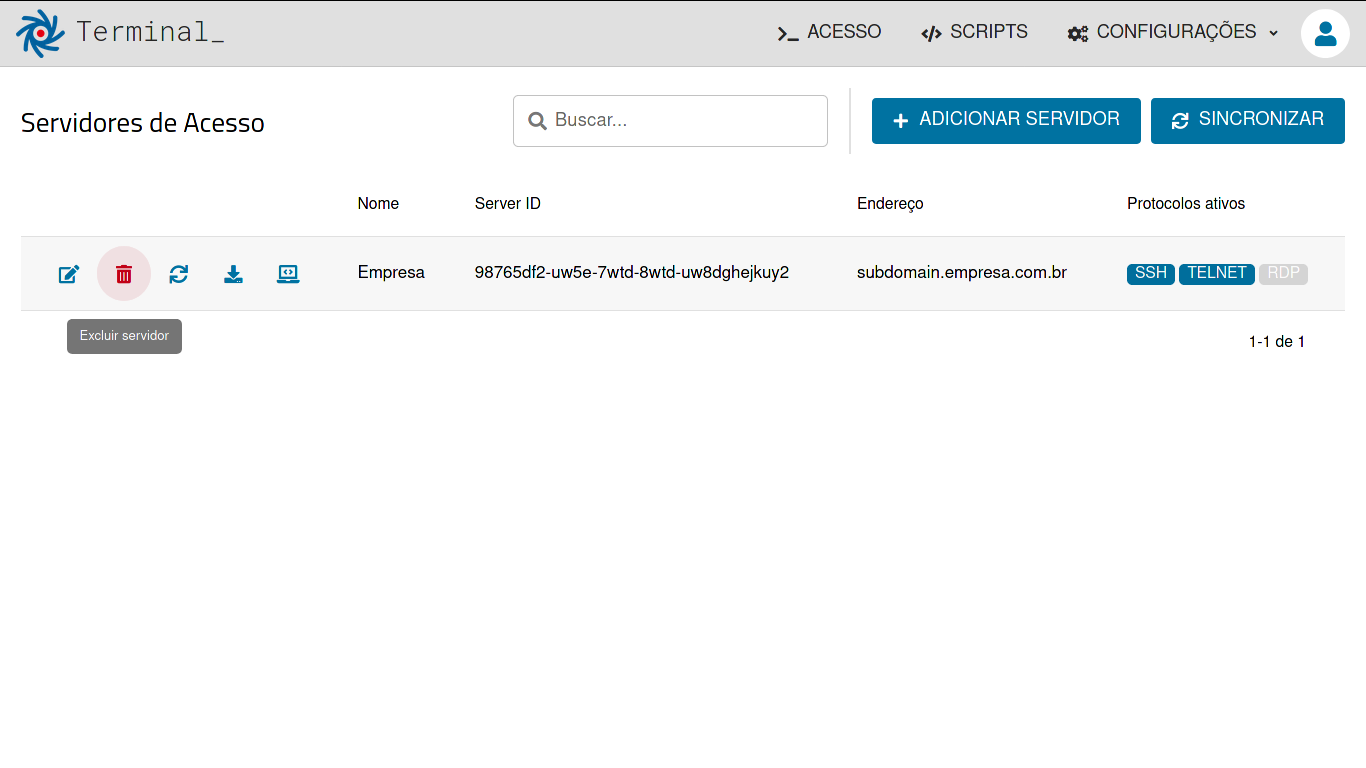Open the user profile avatar
Screen dimensions: 1366x768
tap(1325, 33)
